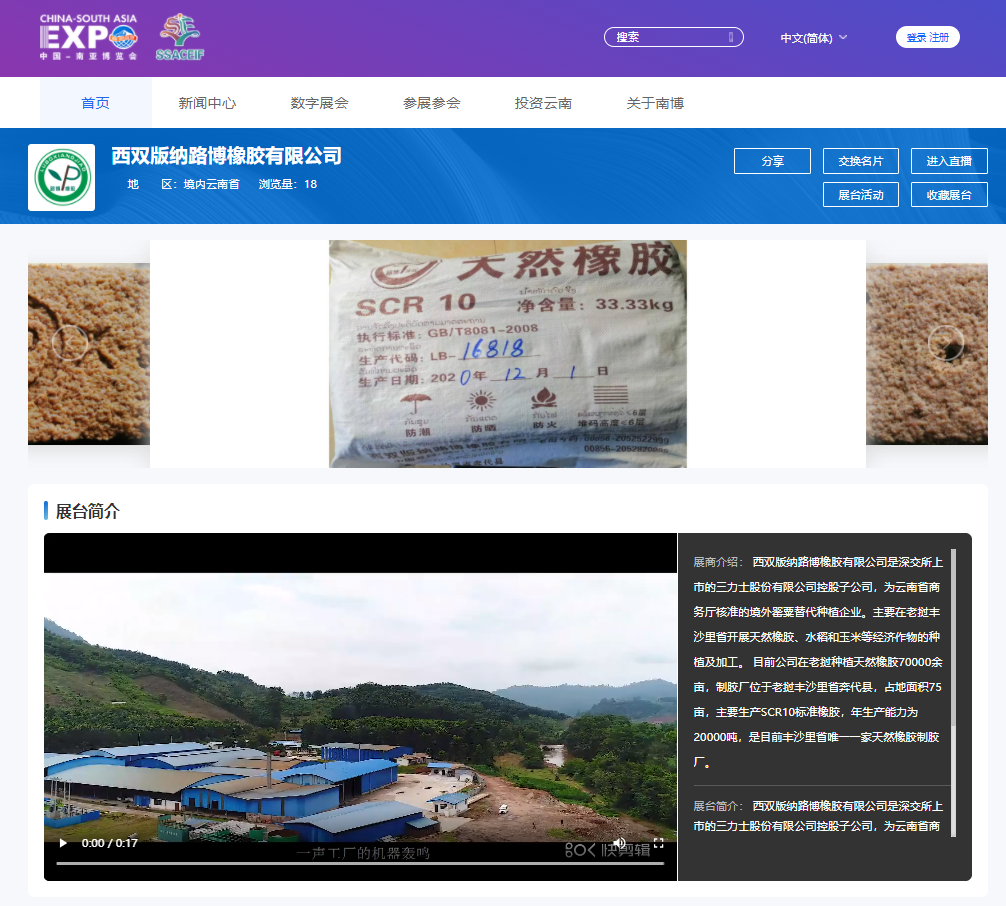Open the 关于南博 menu
Viewport: 1006px width, 906px height.
[x=655, y=103]
